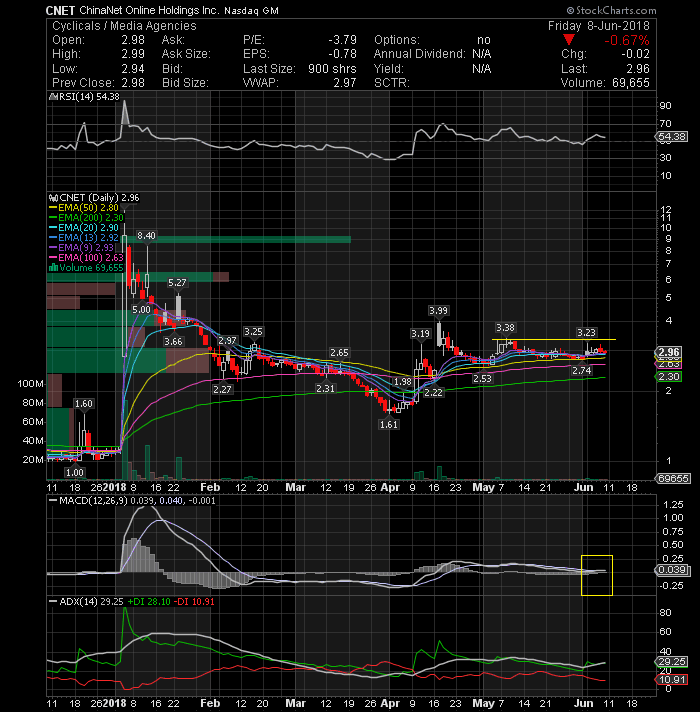
Task: Click the EMA(9) 2.93 legend entry
Action: (82, 247)
